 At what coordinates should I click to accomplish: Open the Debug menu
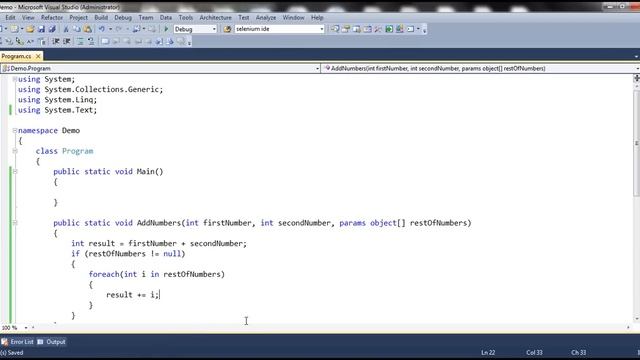[123, 18]
